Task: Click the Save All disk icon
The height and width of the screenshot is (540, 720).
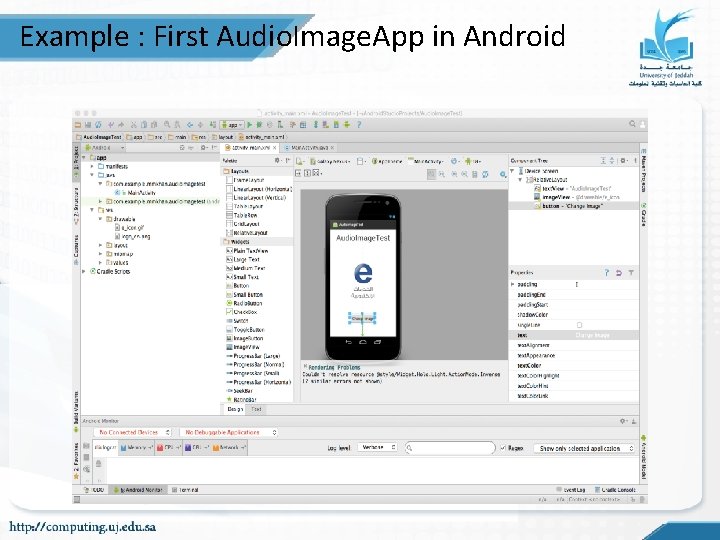Action: click(x=88, y=124)
